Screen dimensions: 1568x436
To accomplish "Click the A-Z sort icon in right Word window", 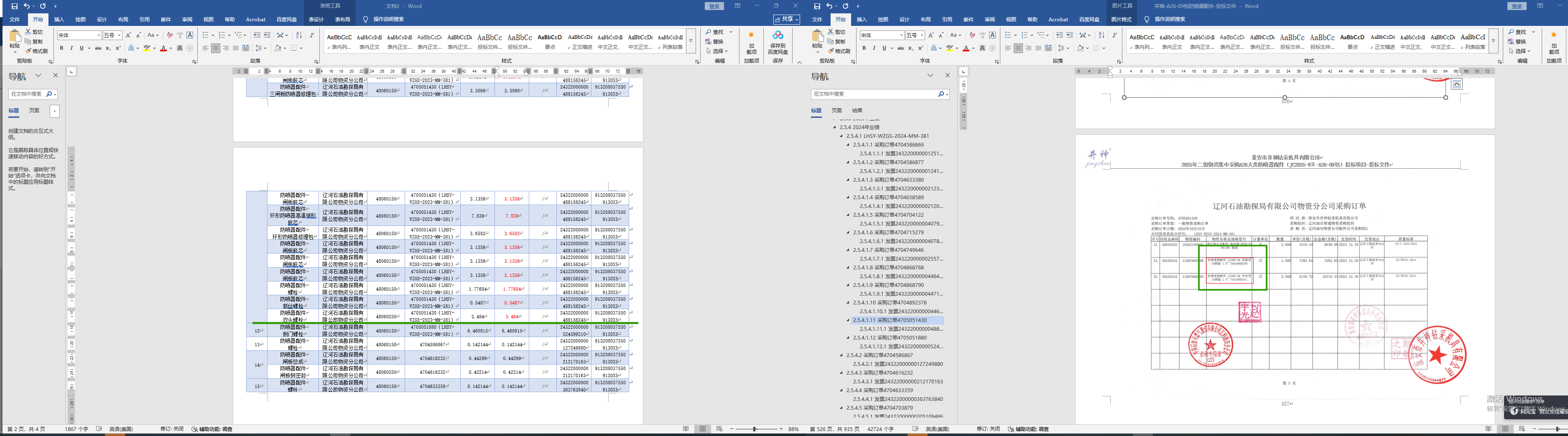I will (1101, 35).
